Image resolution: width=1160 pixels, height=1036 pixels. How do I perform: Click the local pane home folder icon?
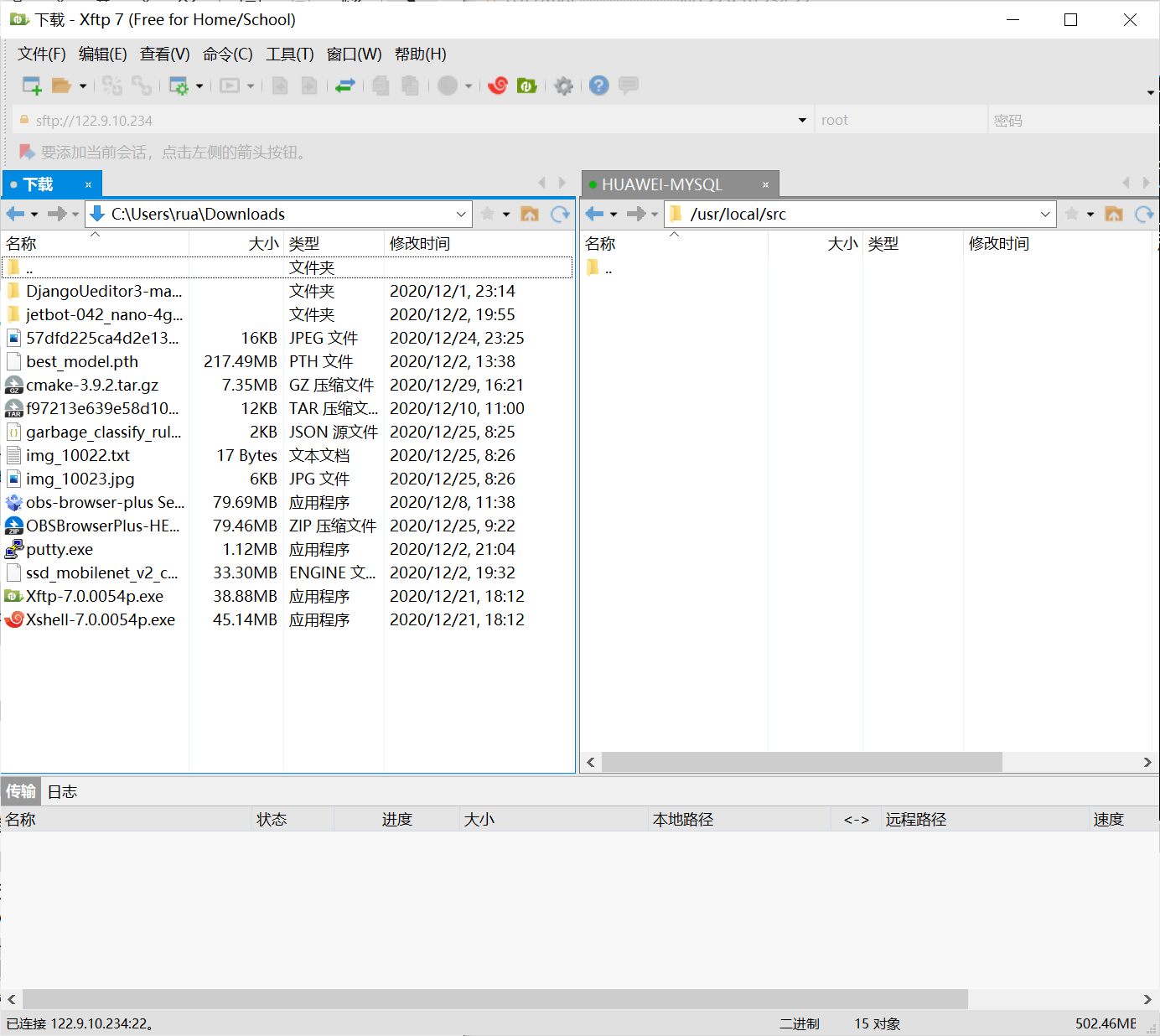(530, 214)
